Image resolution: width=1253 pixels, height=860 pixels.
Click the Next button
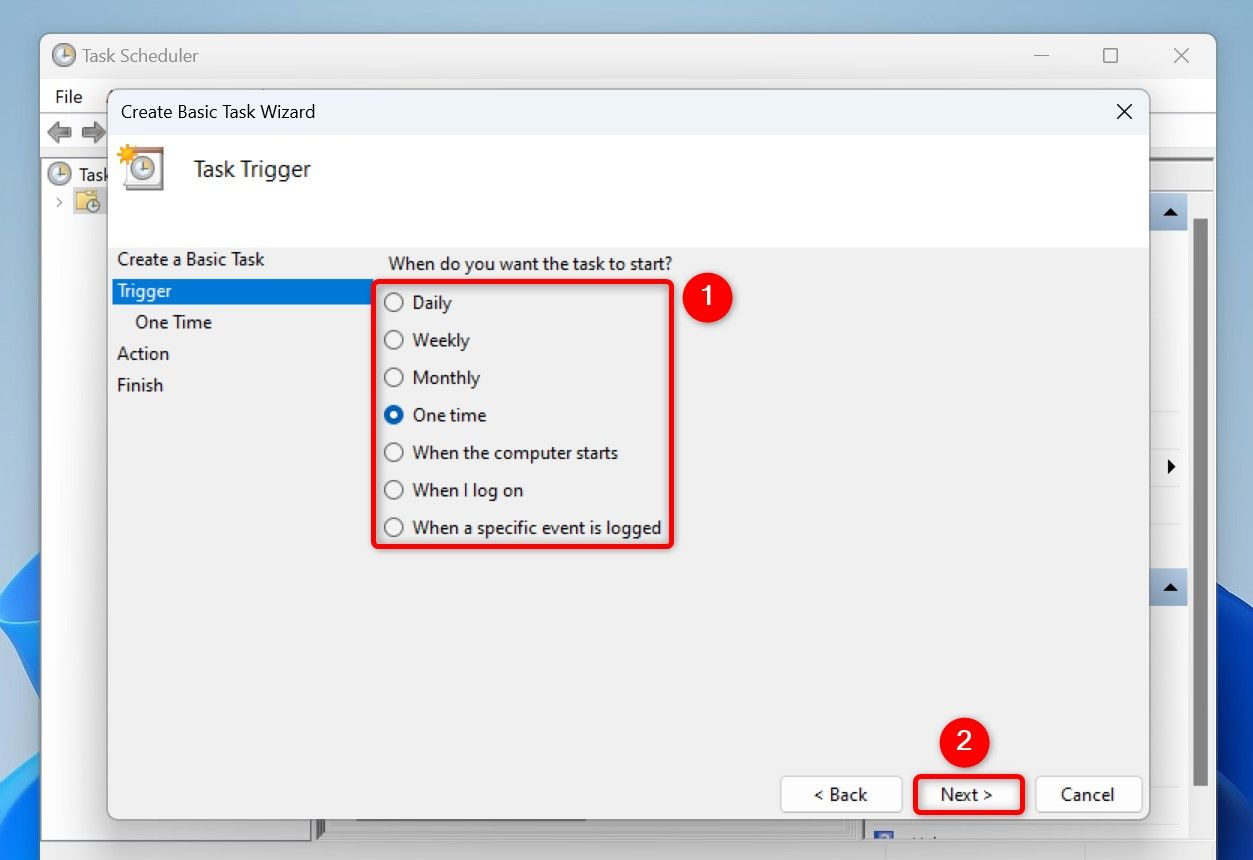pyautogui.click(x=967, y=795)
